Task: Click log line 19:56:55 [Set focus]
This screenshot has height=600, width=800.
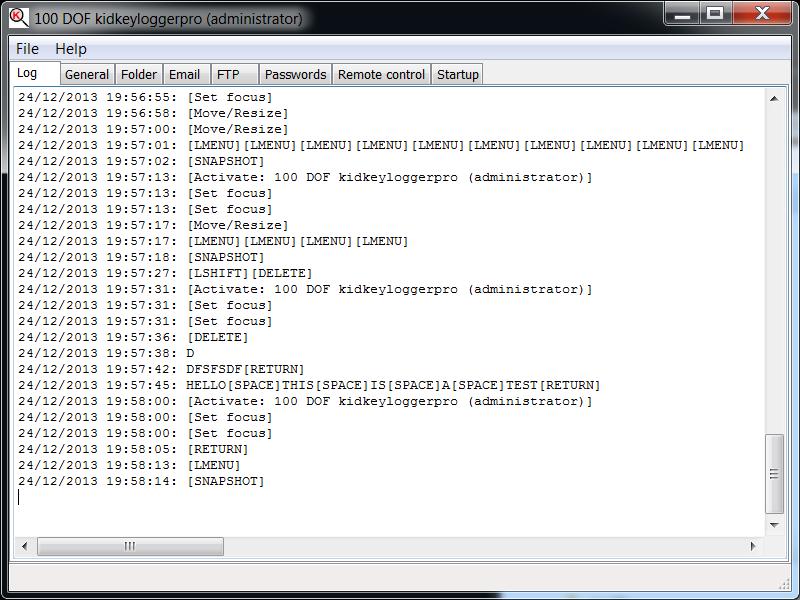Action: 145,97
